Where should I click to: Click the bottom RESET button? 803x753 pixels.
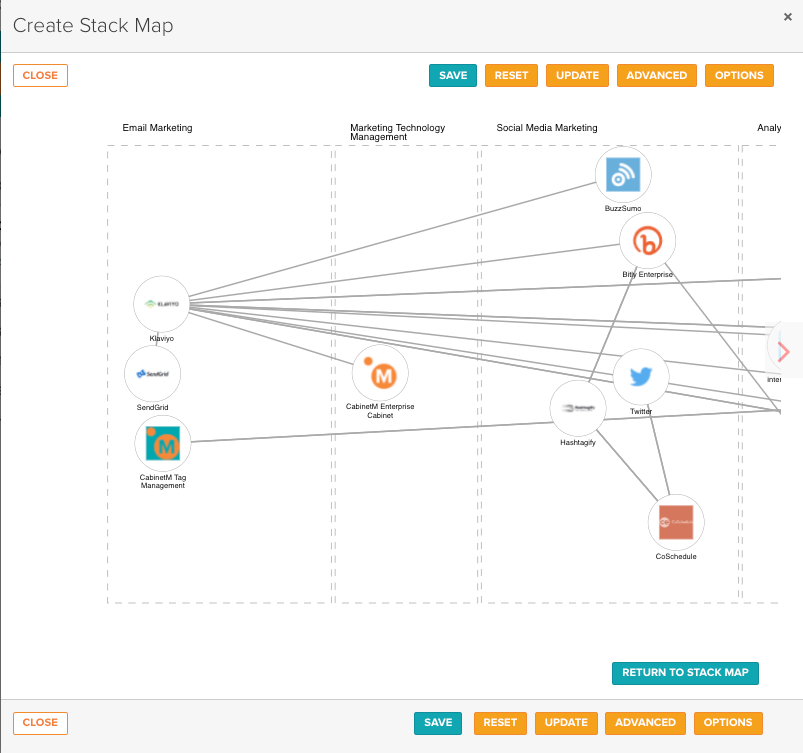pyautogui.click(x=500, y=723)
